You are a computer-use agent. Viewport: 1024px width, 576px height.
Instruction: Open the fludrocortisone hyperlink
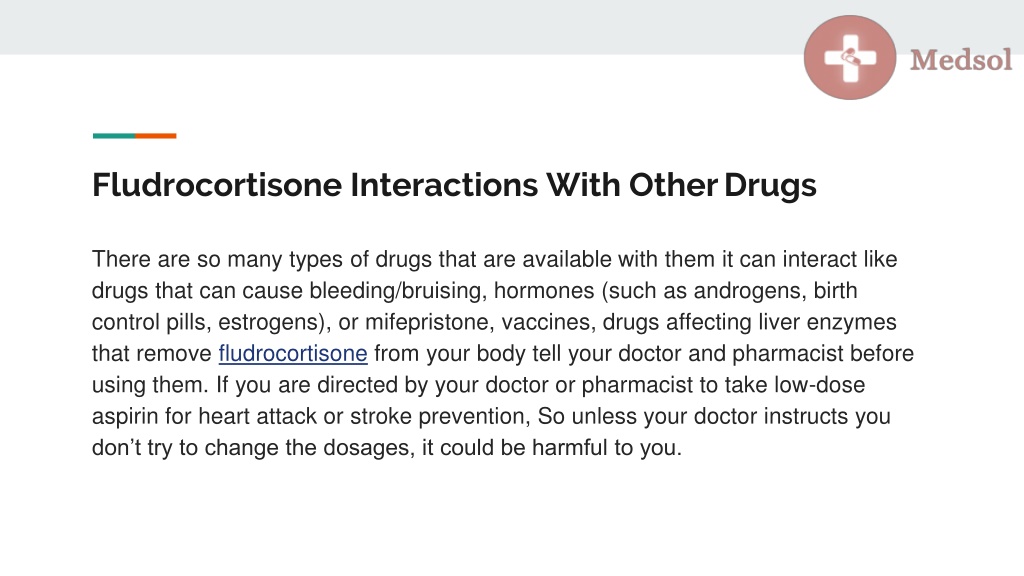(293, 353)
